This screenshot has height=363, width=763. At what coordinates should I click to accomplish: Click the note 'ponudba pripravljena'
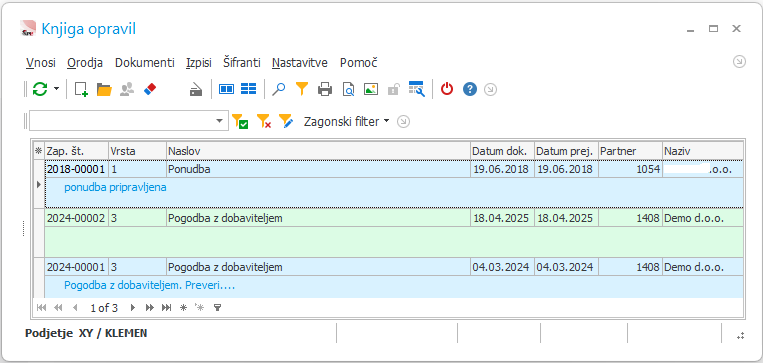point(115,188)
